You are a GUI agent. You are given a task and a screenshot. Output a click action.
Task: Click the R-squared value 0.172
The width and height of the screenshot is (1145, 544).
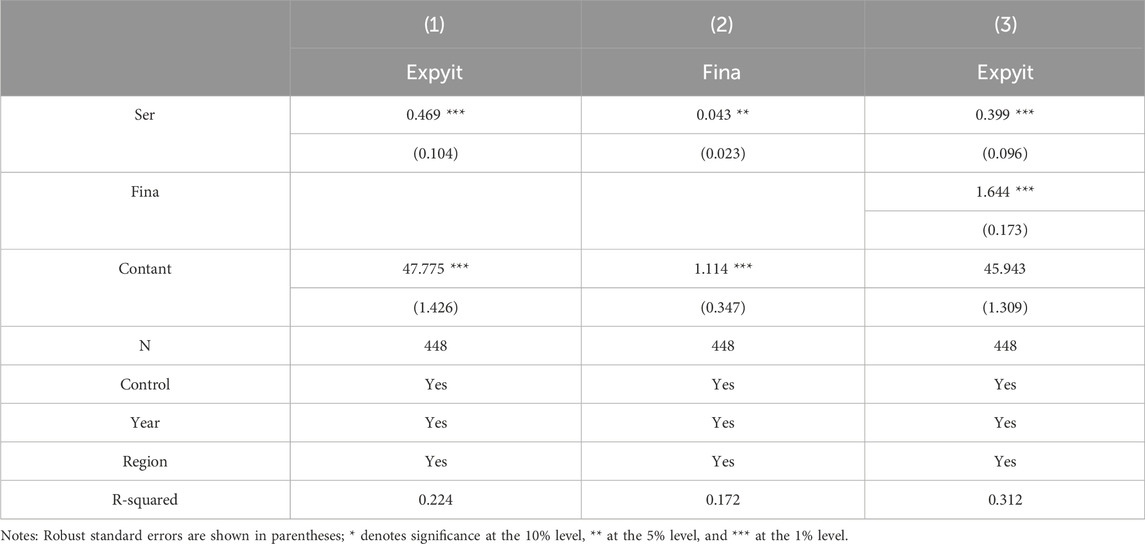722,500
